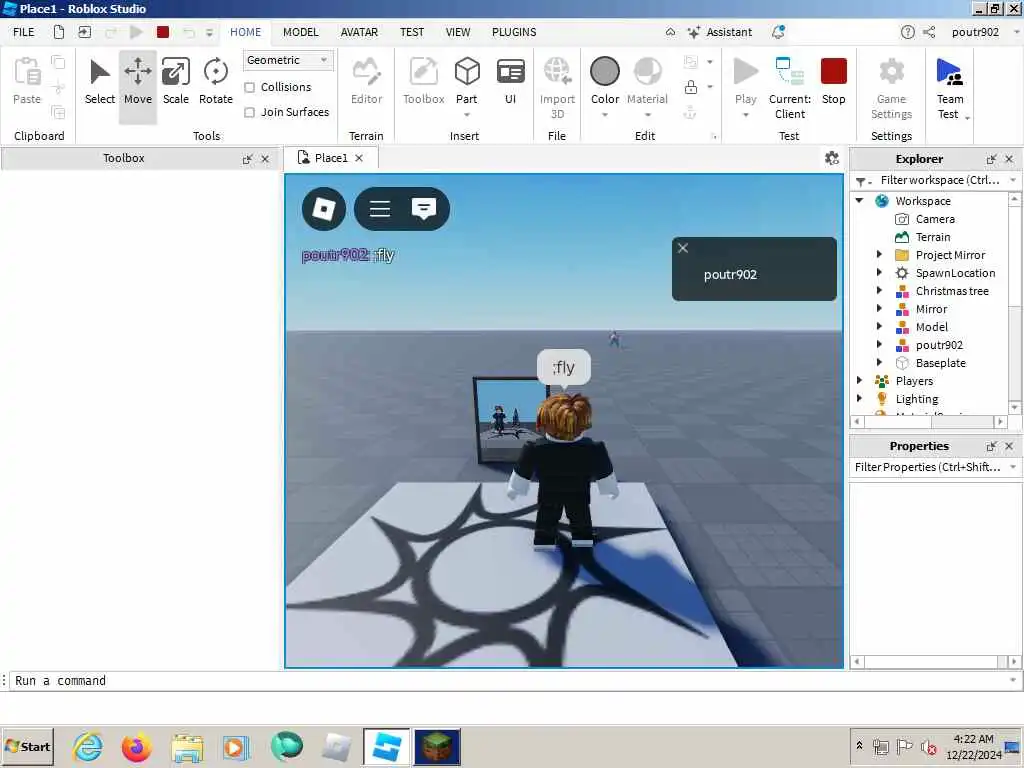Click the red stop square in quick access bar

(x=163, y=32)
